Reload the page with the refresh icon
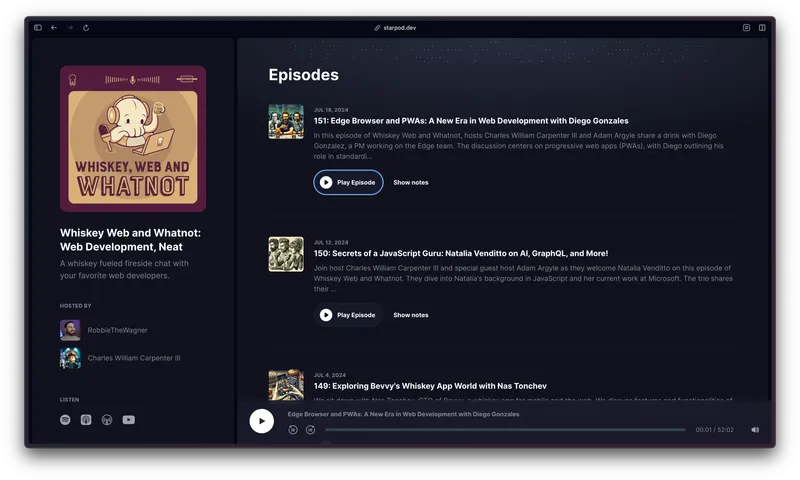 [86, 28]
